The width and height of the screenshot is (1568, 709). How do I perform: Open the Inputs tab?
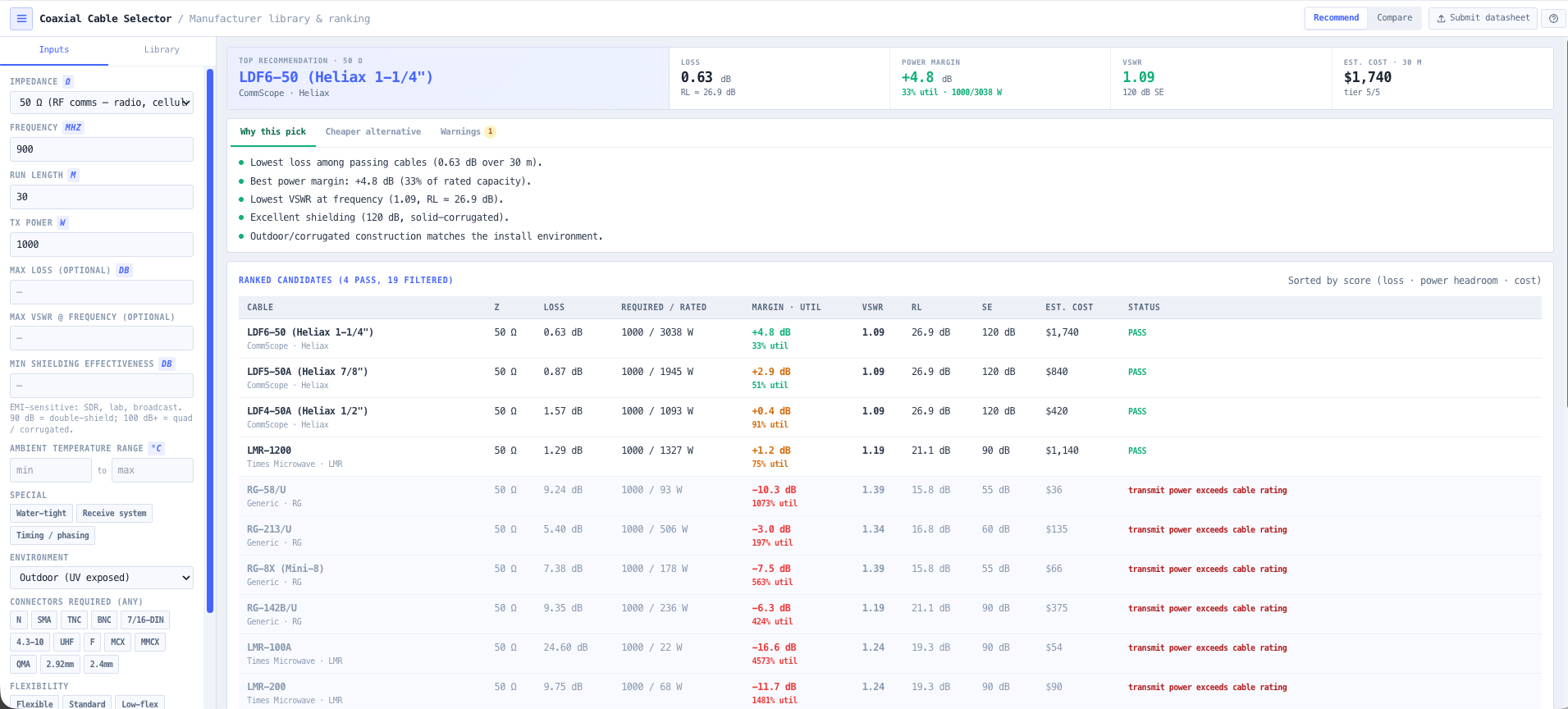(54, 50)
